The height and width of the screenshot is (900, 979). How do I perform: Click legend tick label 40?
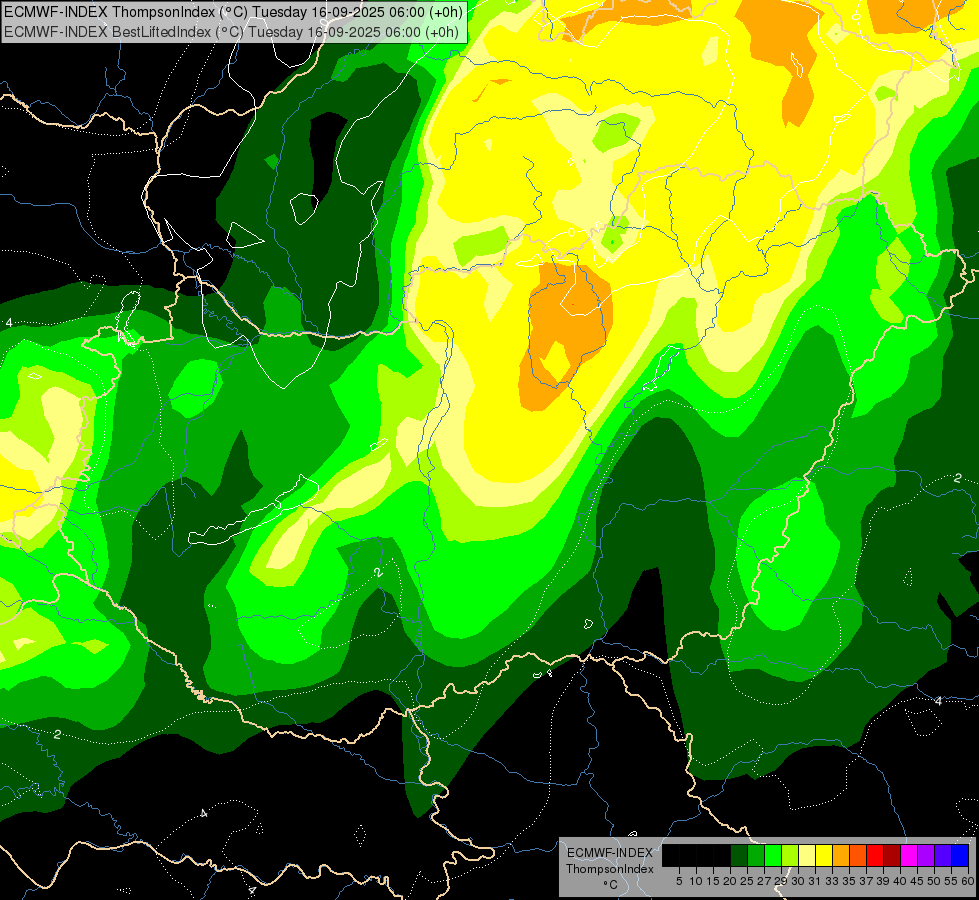[900, 881]
